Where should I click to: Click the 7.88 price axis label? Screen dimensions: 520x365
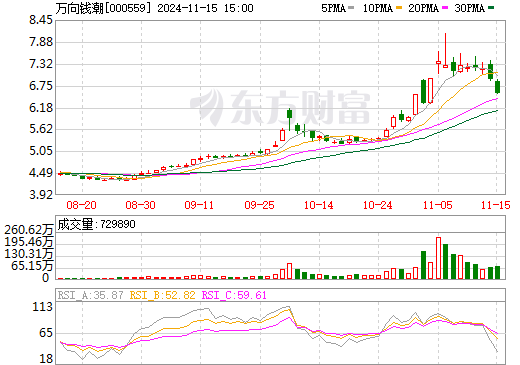(41, 42)
